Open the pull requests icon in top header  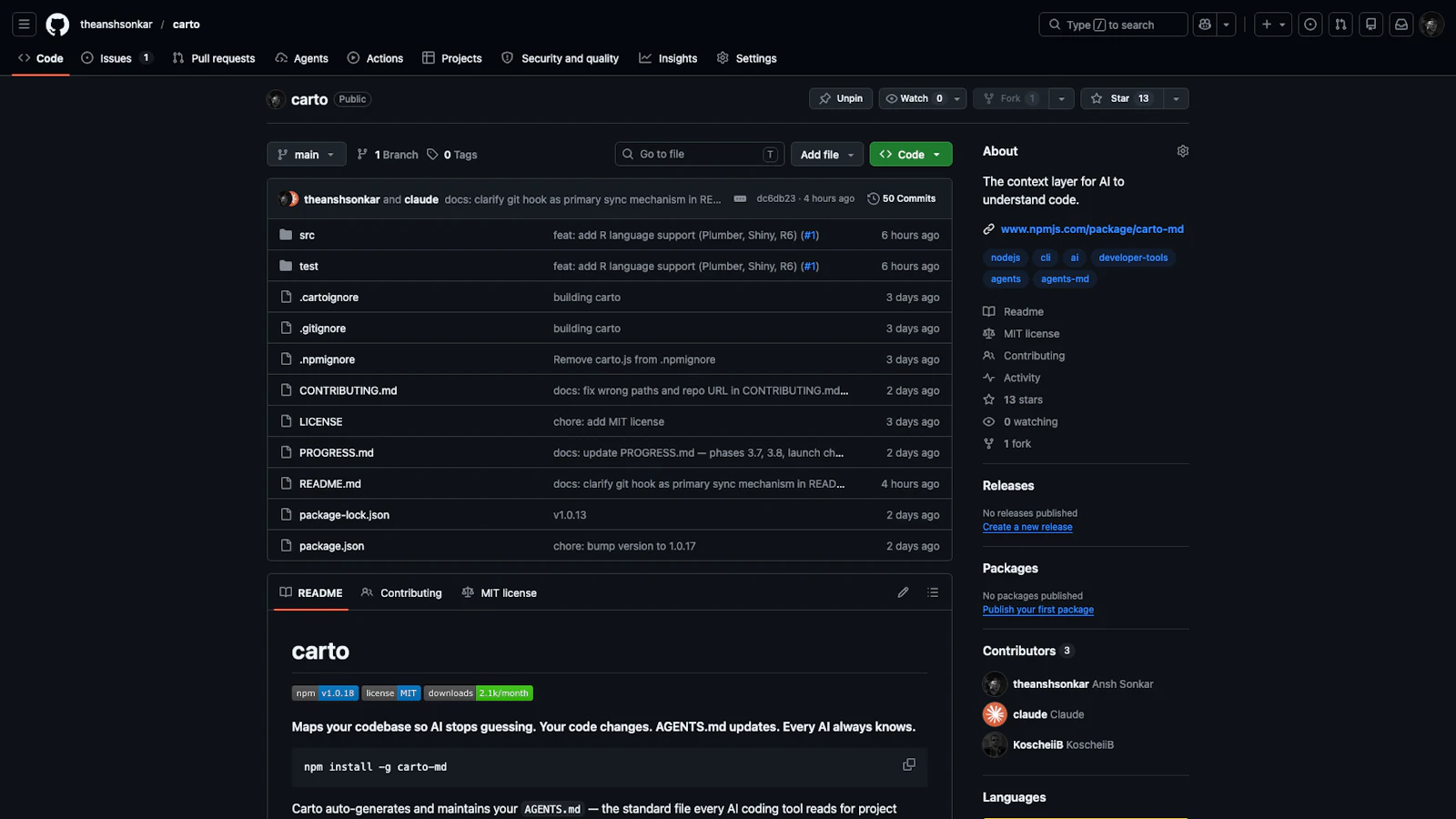pyautogui.click(x=1340, y=25)
